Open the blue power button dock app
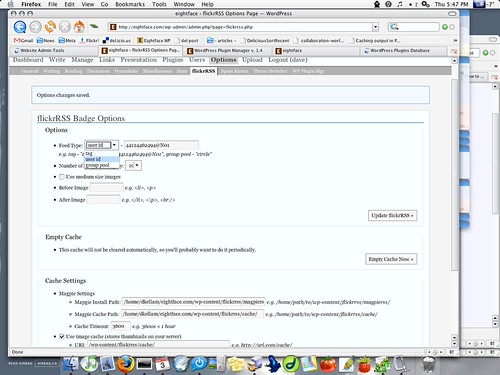500x375 pixels. 199,364
